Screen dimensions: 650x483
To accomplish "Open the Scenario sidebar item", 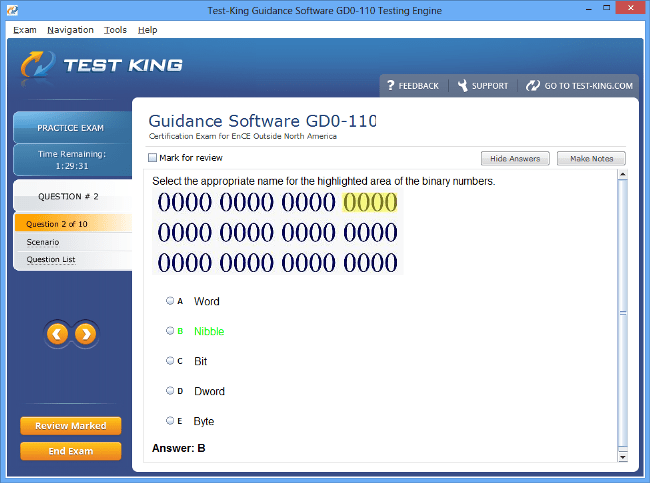I will [x=43, y=242].
